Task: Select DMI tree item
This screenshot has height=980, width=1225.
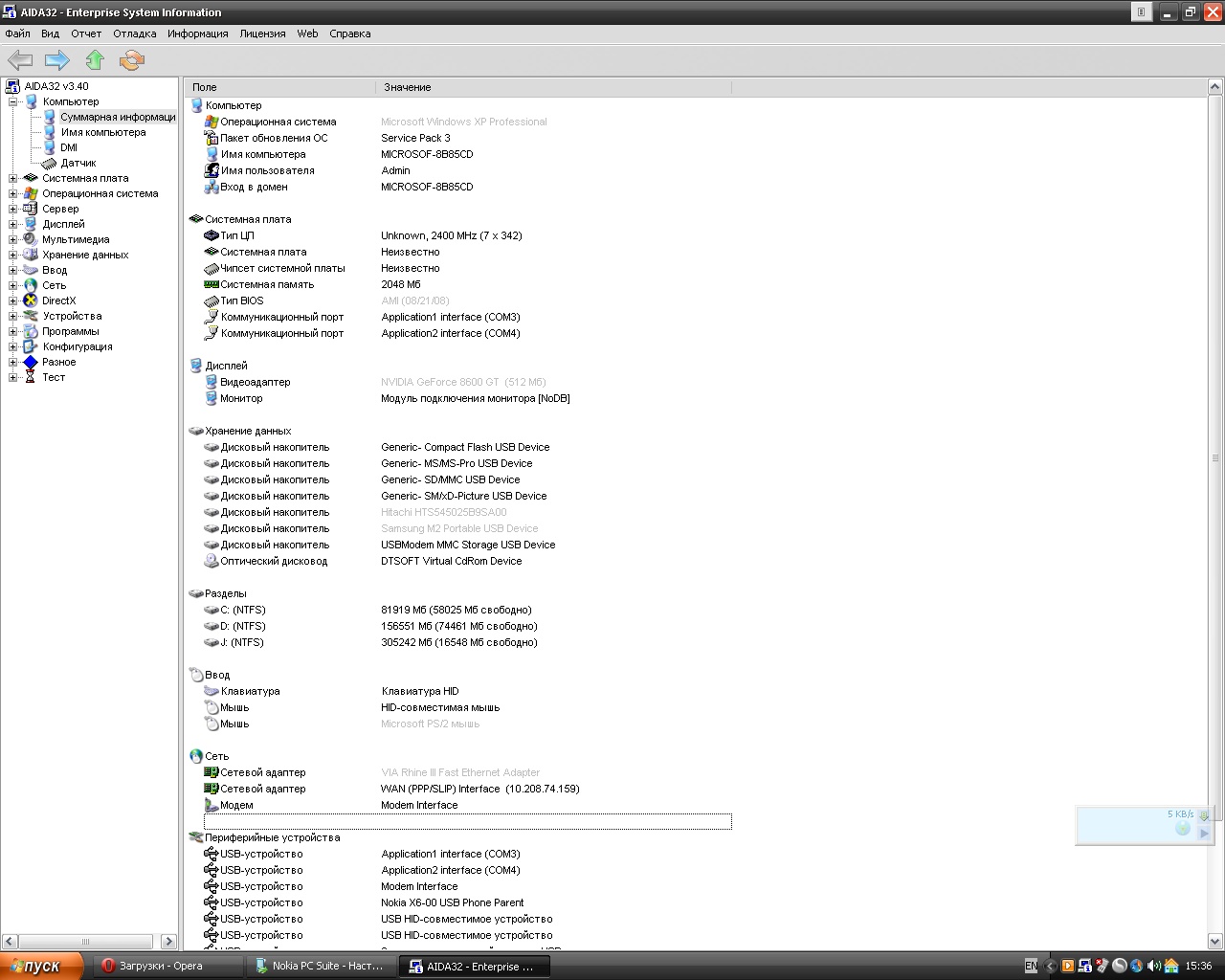Action: tap(69, 147)
